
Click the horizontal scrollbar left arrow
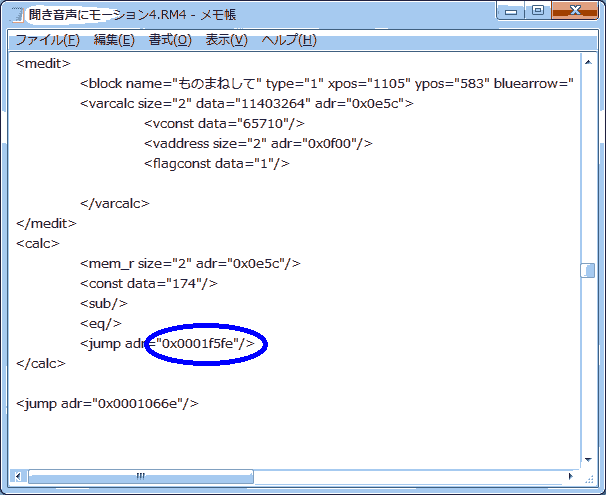[18, 476]
